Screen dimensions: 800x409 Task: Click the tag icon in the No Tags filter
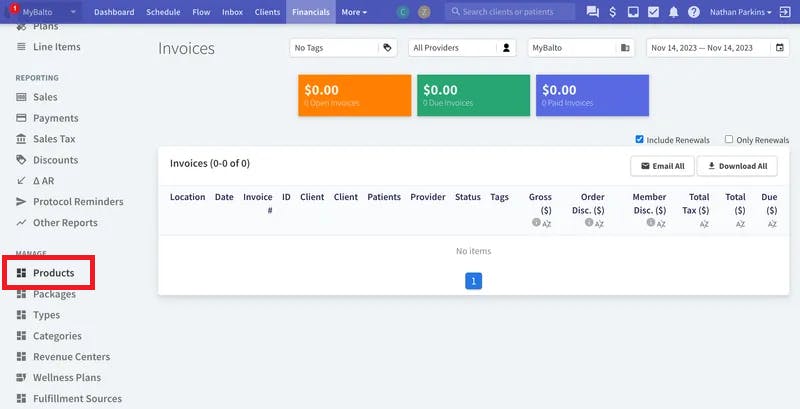pyautogui.click(x=387, y=47)
